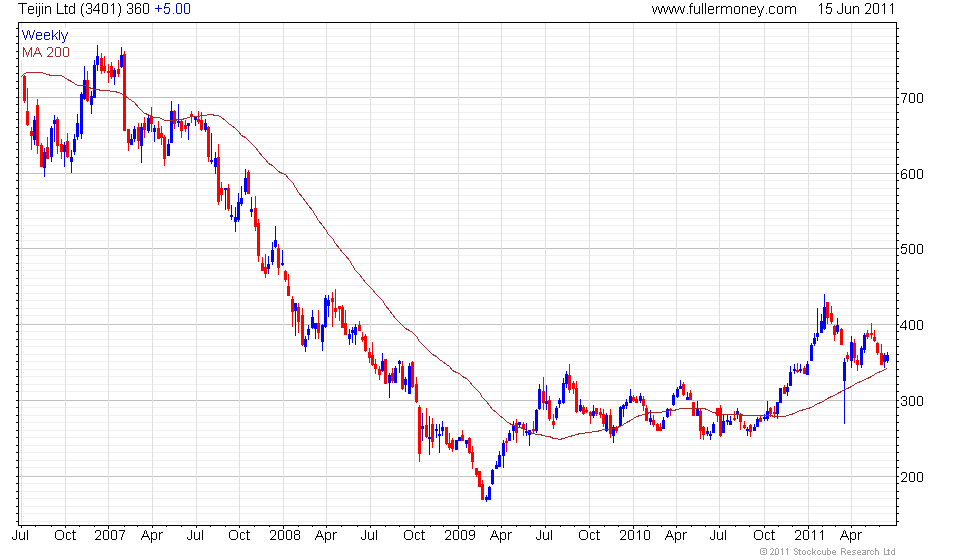Click the www.fullermoney.com text
The height and width of the screenshot is (560, 980).
(724, 9)
